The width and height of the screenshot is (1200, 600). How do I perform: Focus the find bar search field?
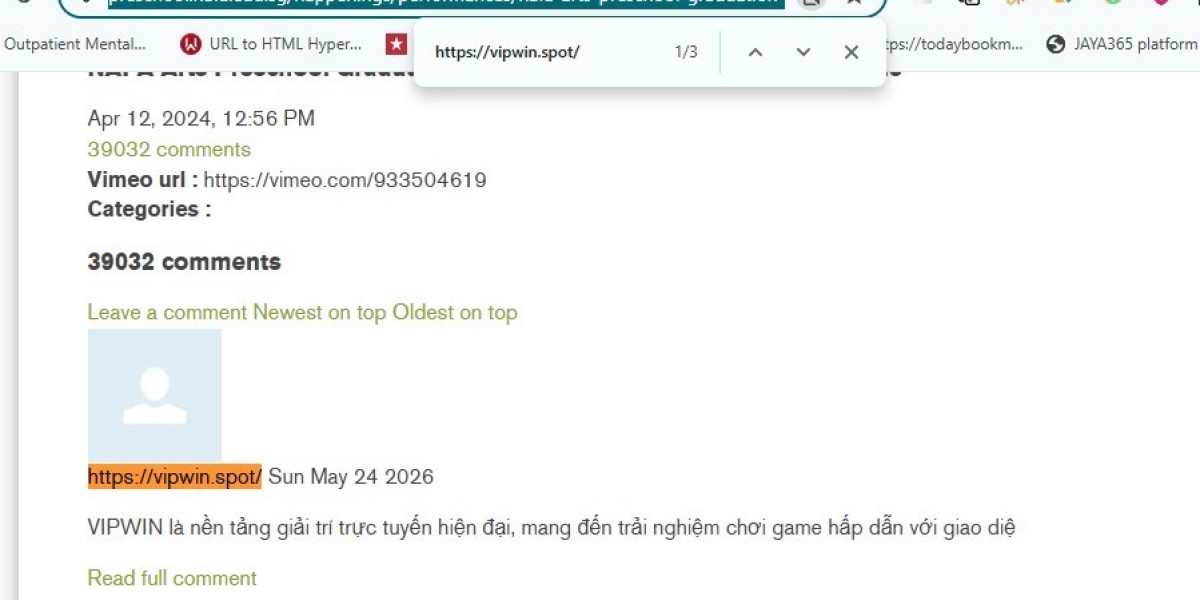pyautogui.click(x=545, y=52)
